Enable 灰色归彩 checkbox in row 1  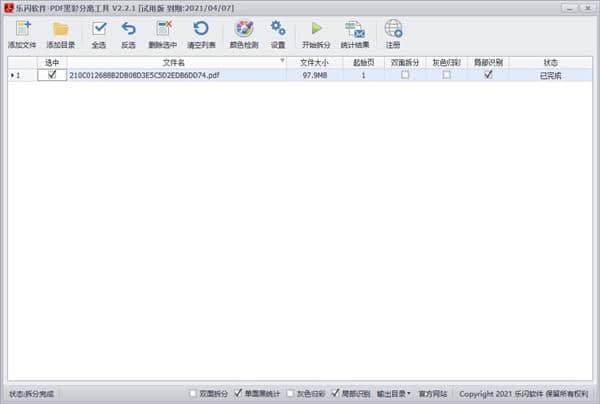(447, 75)
